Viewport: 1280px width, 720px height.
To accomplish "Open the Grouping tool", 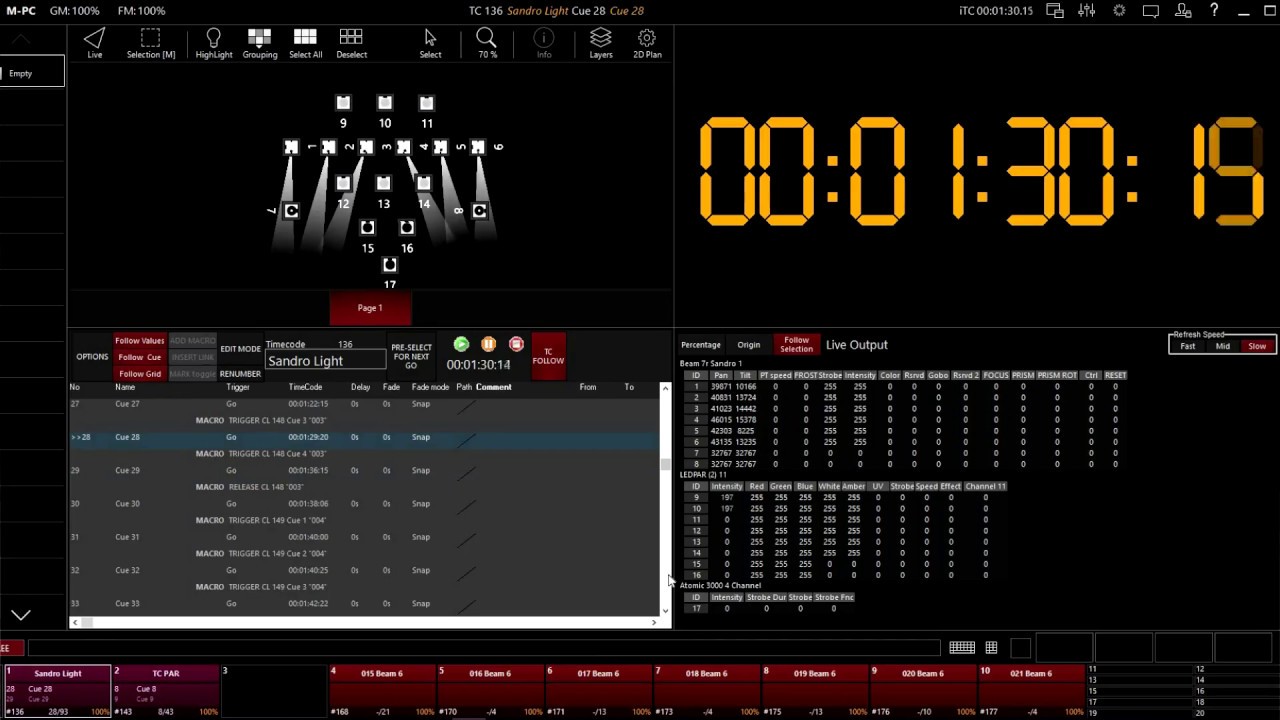I will click(x=259, y=43).
